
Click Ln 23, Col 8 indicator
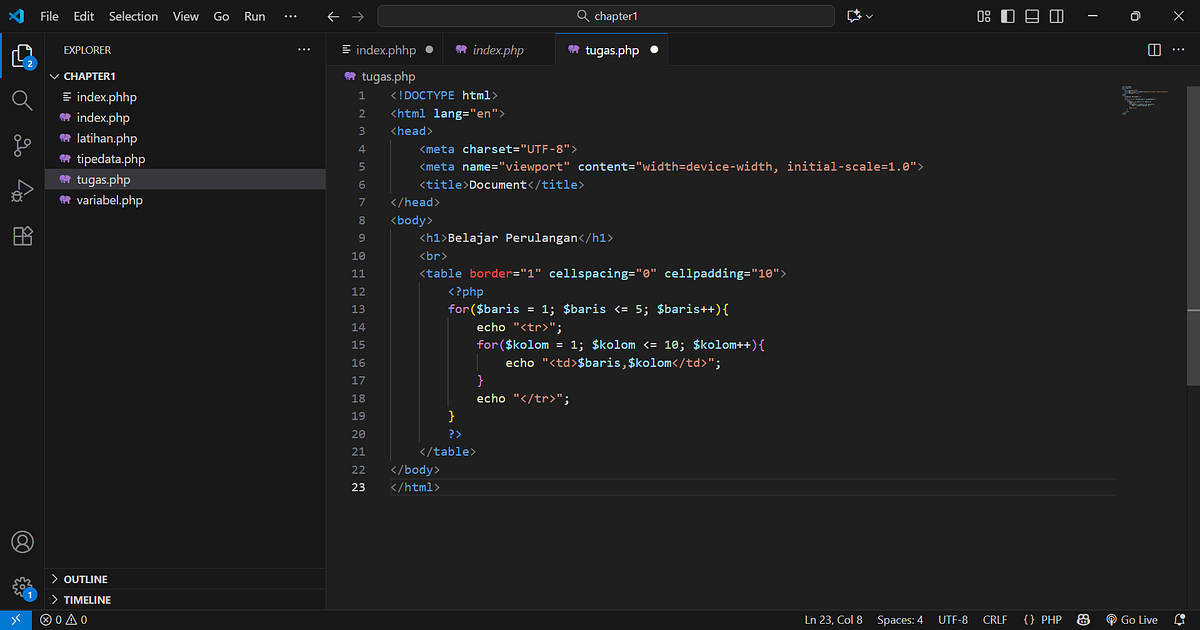[x=833, y=620]
